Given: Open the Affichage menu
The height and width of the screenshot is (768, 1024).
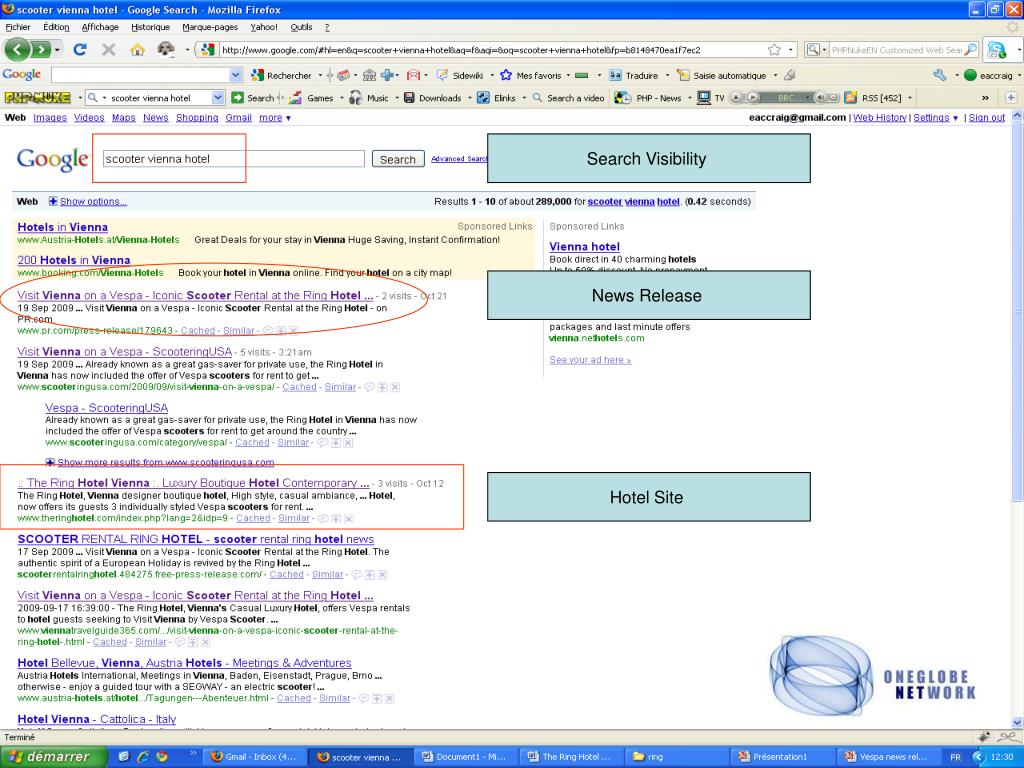Looking at the screenshot, I should point(100,27).
